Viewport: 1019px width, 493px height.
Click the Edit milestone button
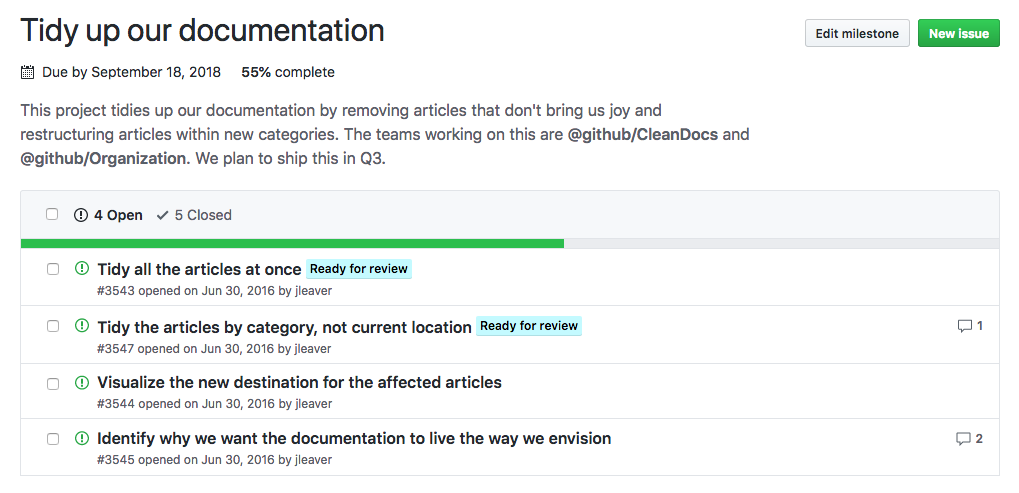coord(857,34)
